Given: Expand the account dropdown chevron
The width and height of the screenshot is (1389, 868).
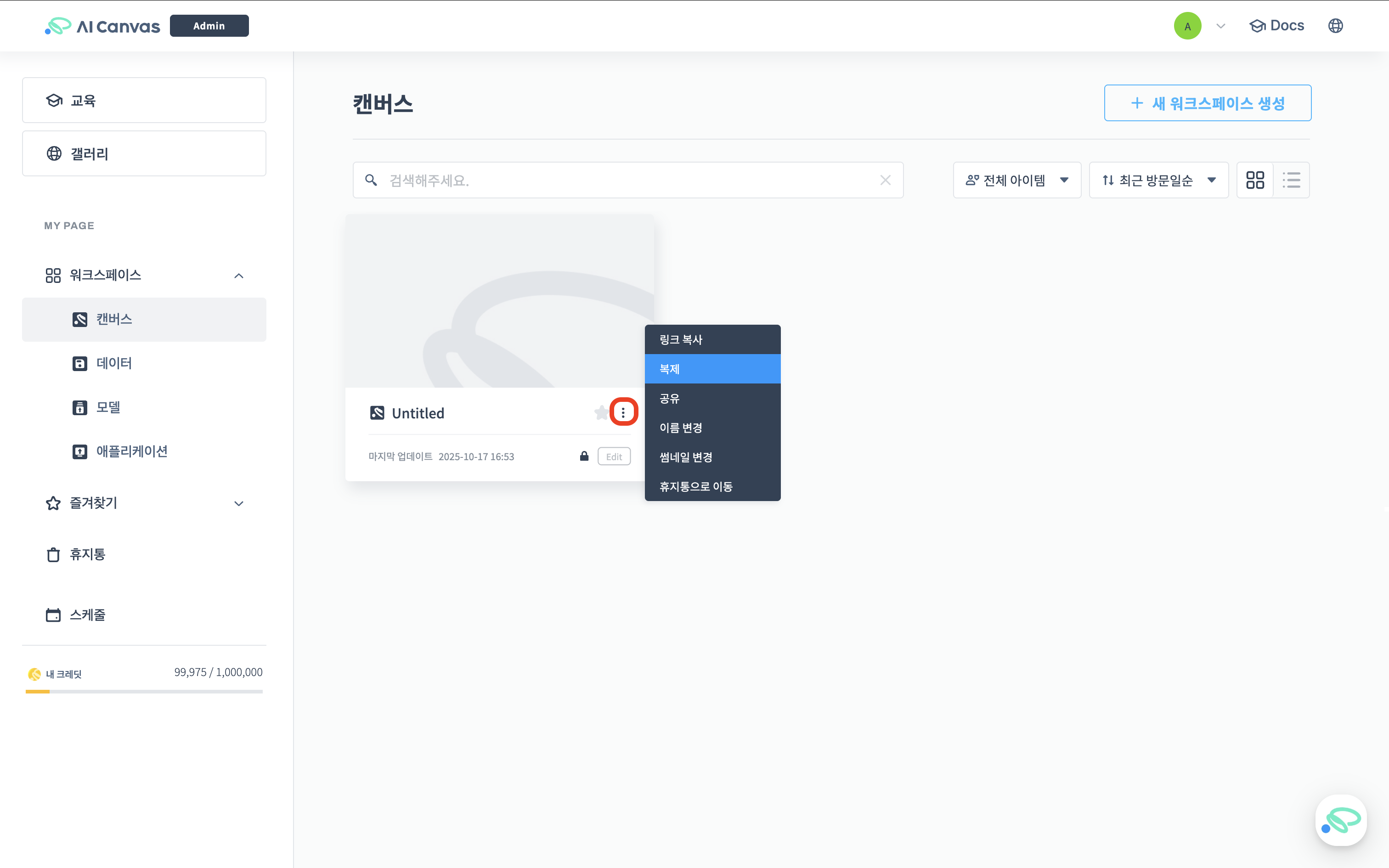Looking at the screenshot, I should (1221, 26).
